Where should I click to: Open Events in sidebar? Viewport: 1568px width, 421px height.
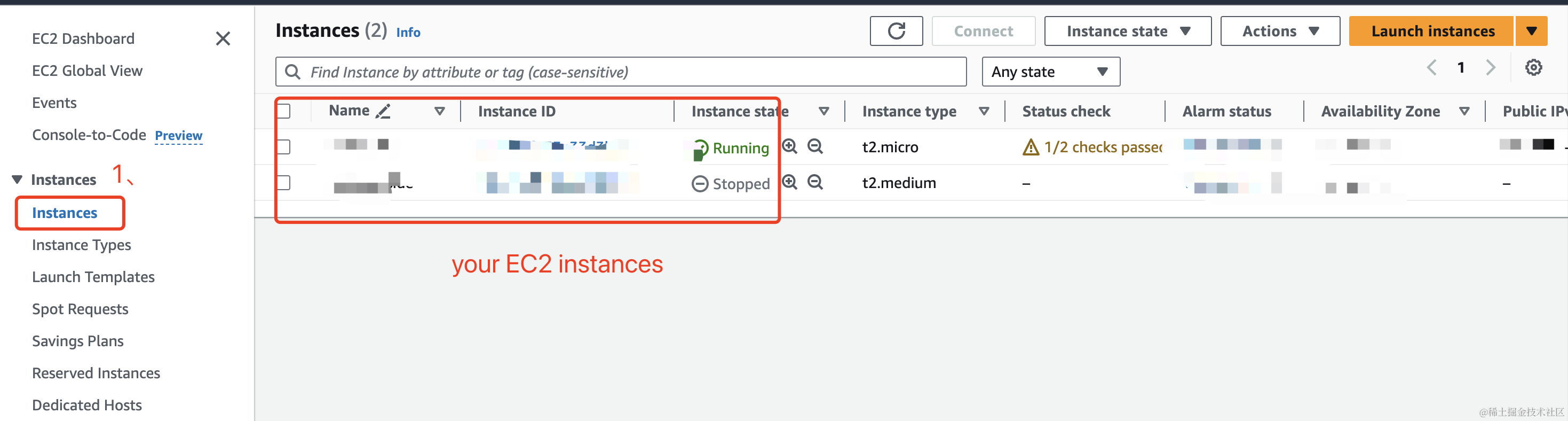coord(54,103)
